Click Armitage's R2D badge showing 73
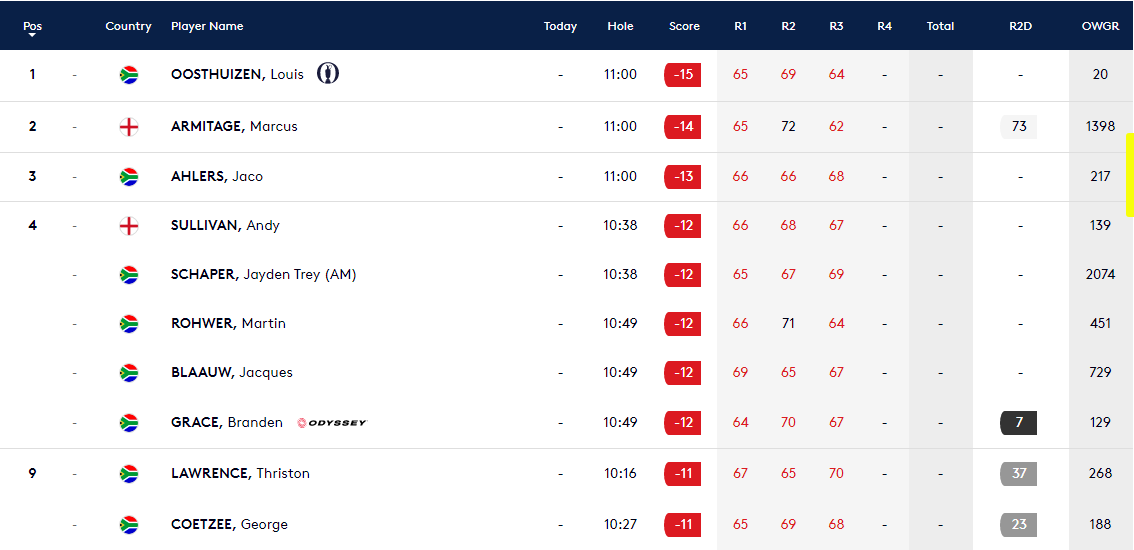The width and height of the screenshot is (1134, 550). point(1019,126)
